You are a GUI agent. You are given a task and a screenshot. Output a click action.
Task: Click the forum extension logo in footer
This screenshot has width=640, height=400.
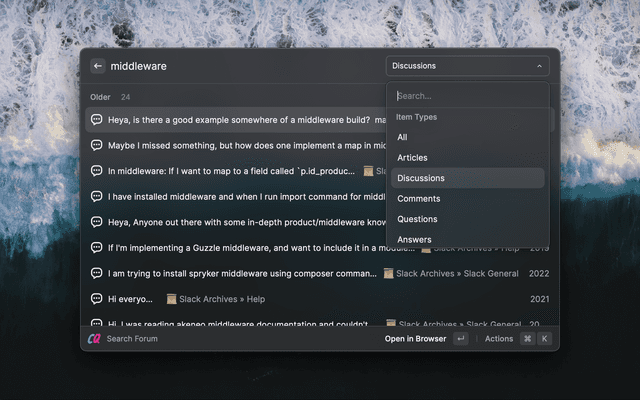click(x=94, y=339)
